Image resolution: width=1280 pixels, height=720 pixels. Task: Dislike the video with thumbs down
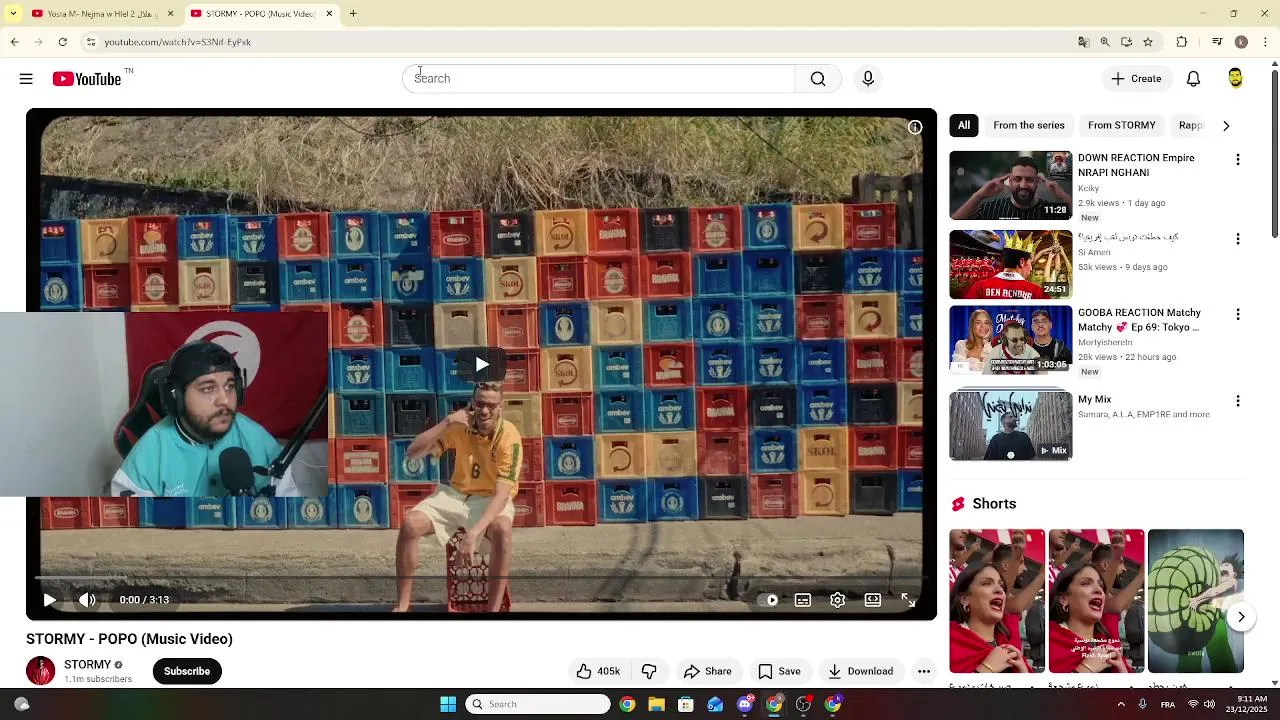(x=649, y=671)
